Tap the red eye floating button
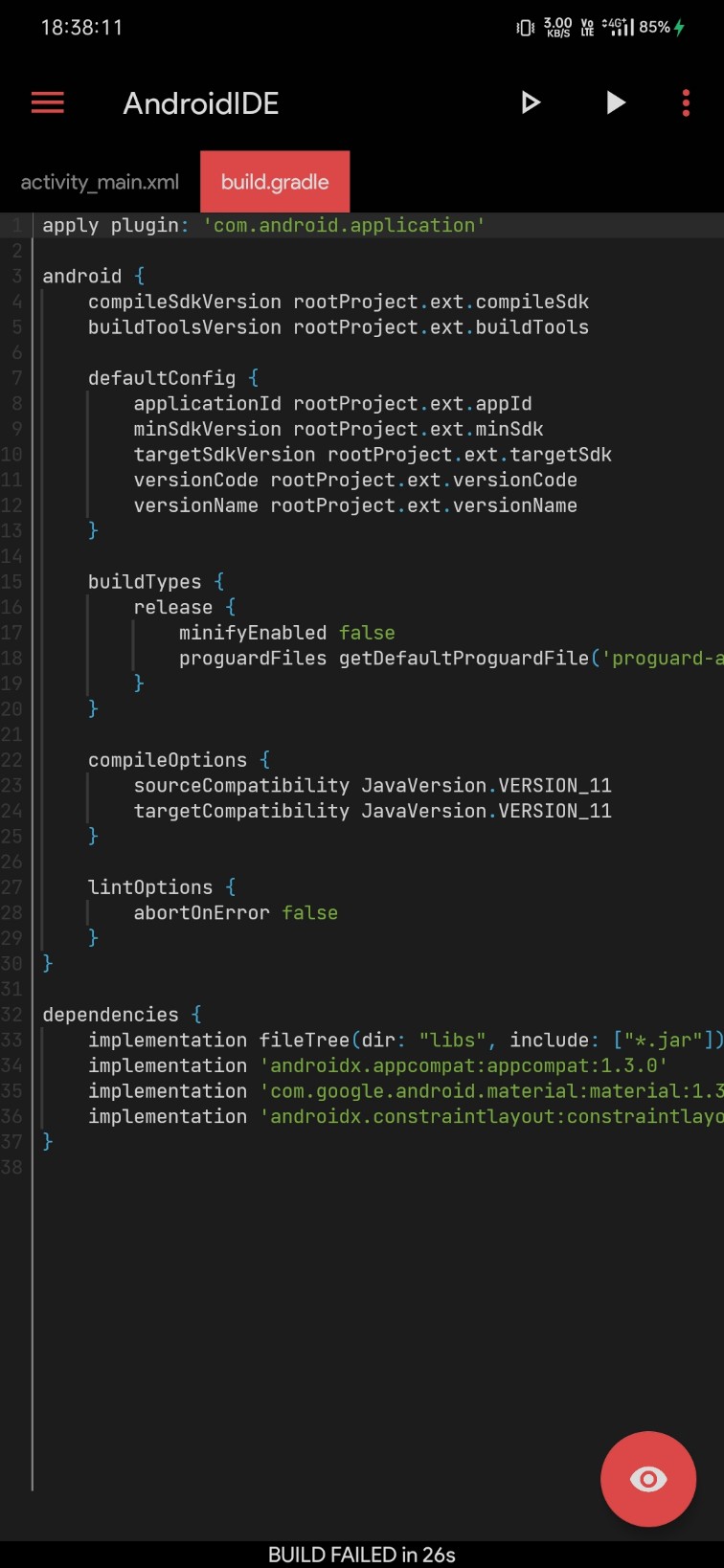This screenshot has width=724, height=1568. [x=648, y=1479]
